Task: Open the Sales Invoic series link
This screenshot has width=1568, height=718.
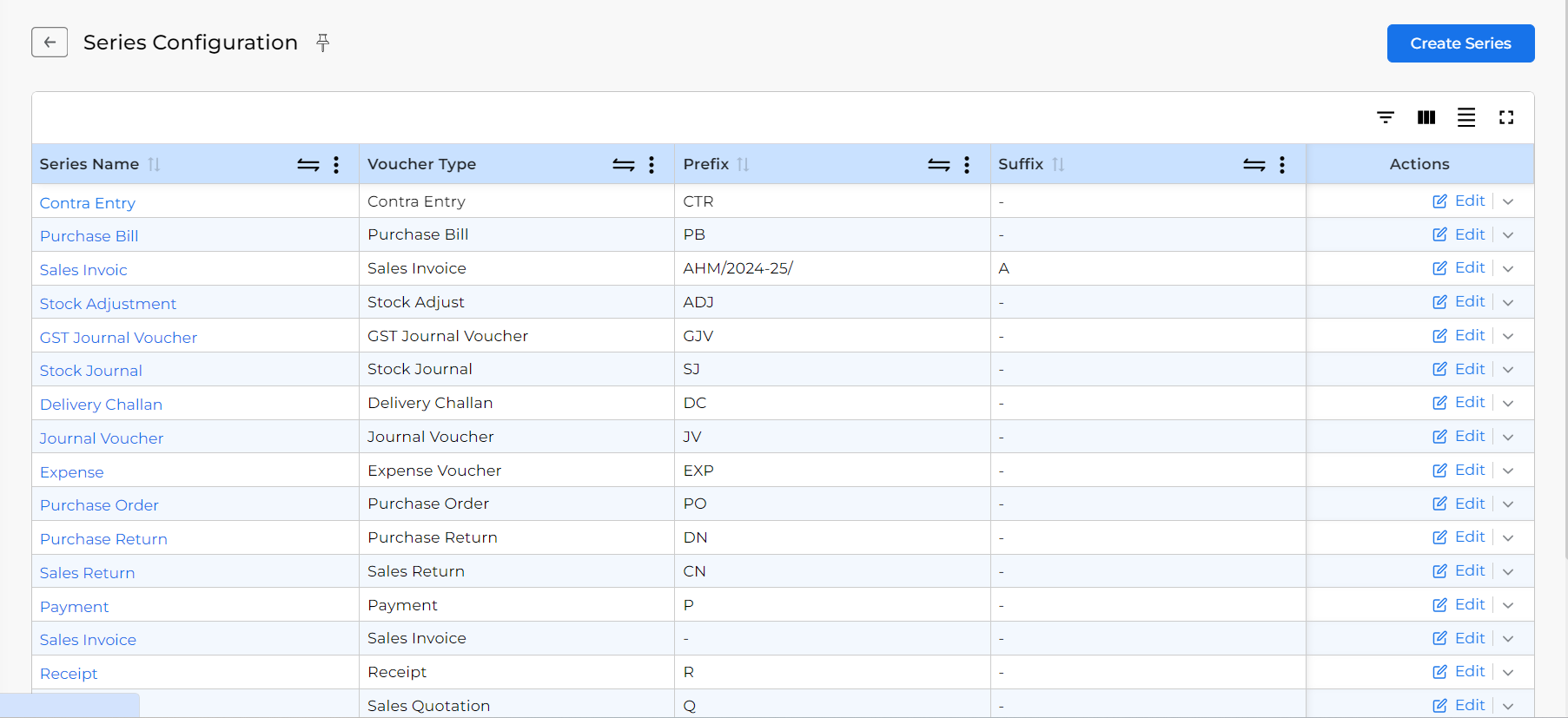Action: pos(83,270)
